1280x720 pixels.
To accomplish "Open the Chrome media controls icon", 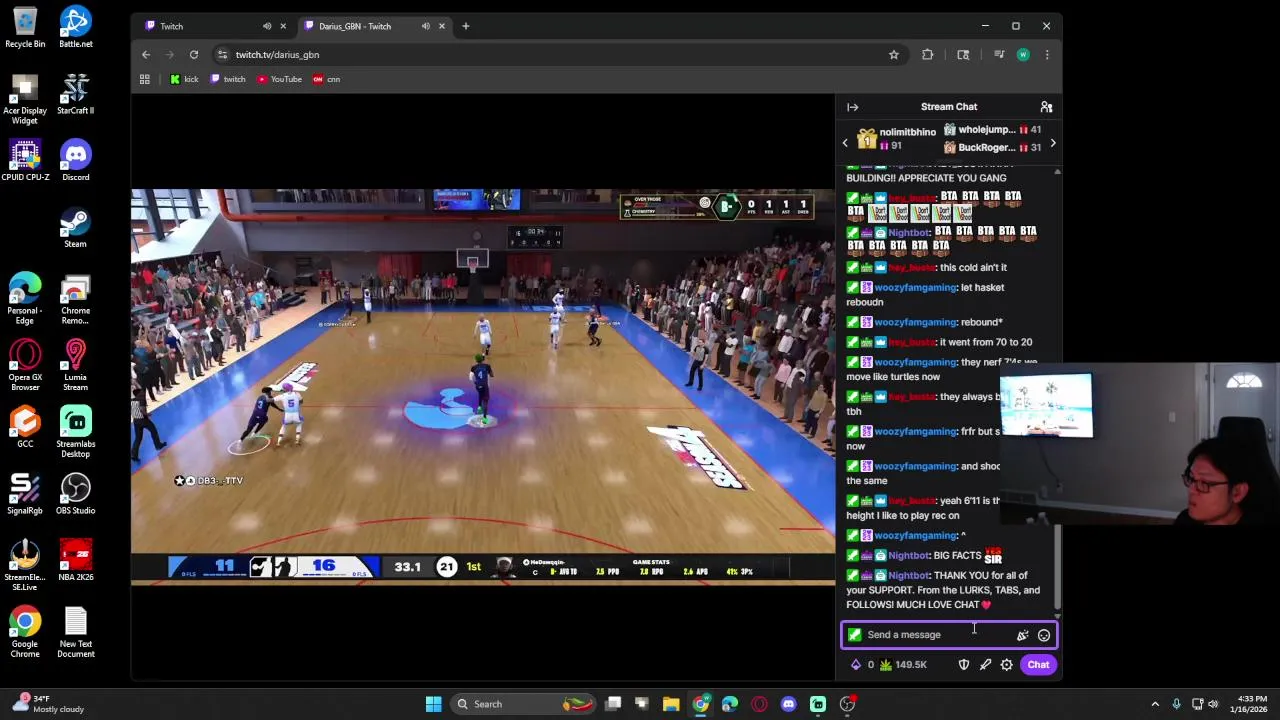I will pyautogui.click(x=999, y=55).
